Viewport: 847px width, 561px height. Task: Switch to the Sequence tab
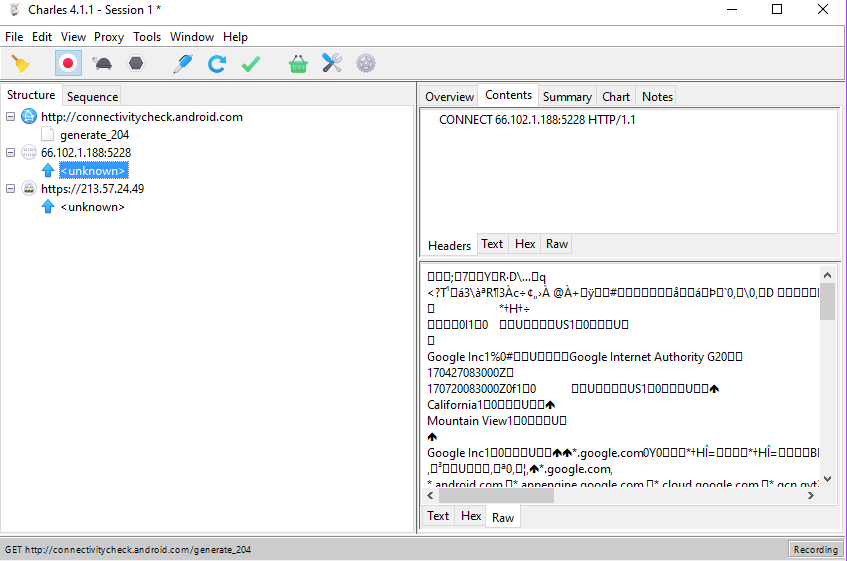point(92,97)
